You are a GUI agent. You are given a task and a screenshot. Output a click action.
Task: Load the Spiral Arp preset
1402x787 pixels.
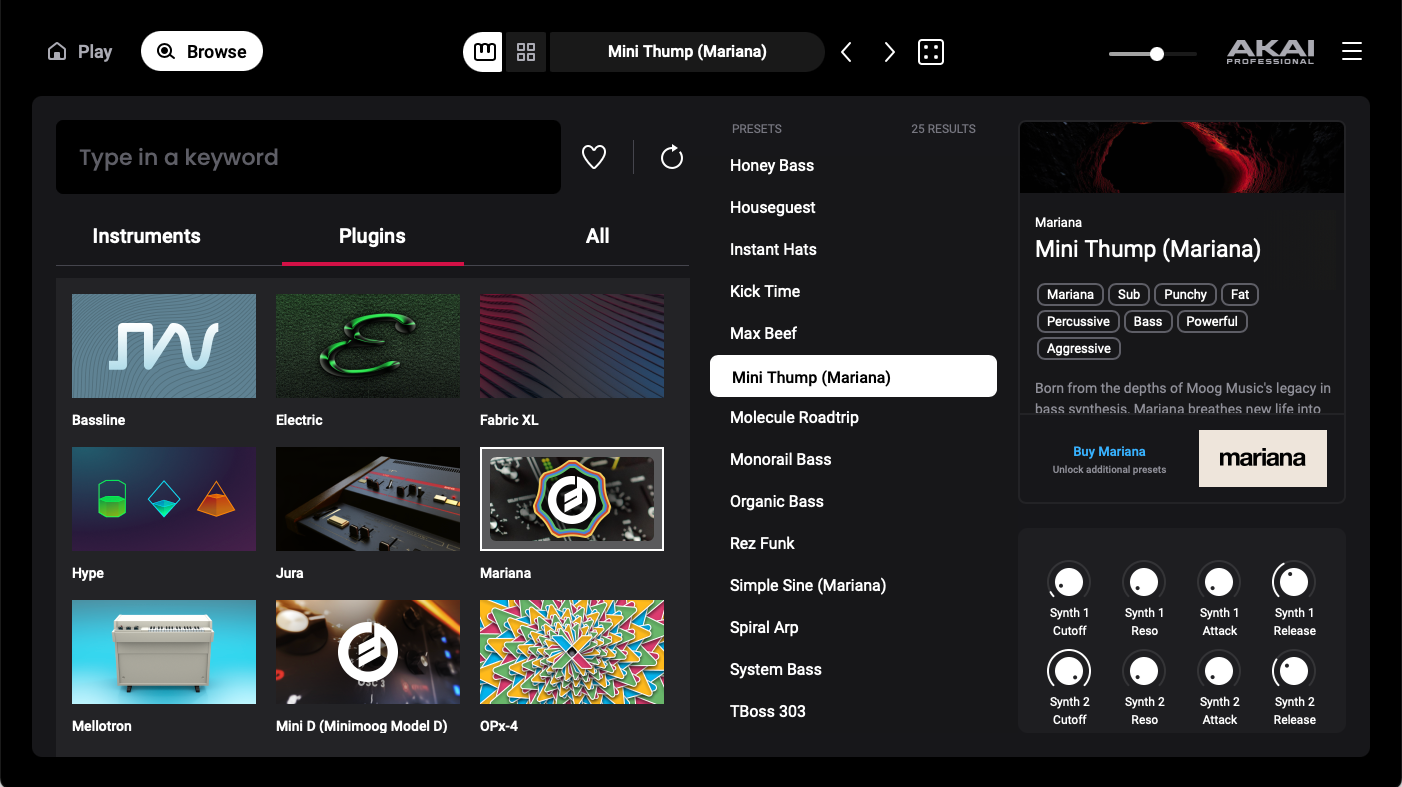pos(764,627)
